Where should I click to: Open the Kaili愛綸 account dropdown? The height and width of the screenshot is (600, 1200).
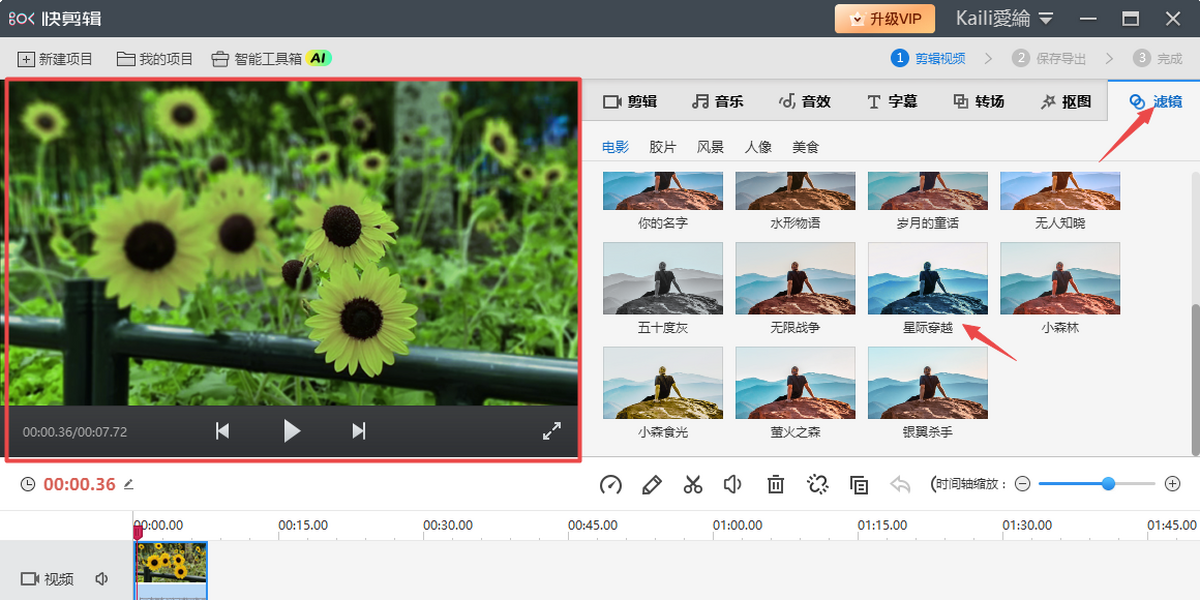(x=1005, y=18)
